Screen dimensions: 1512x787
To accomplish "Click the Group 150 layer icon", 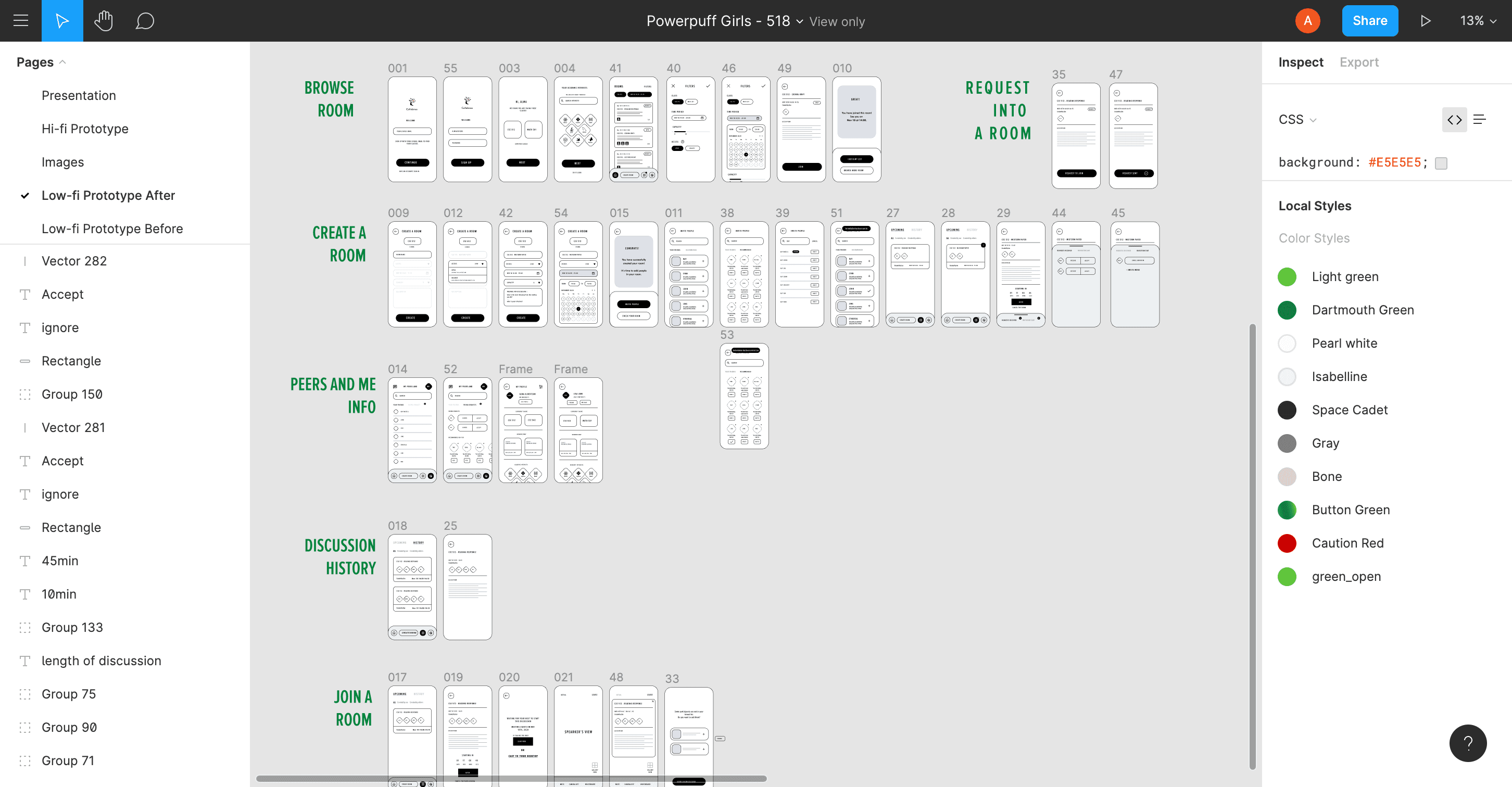I will pos(24,395).
